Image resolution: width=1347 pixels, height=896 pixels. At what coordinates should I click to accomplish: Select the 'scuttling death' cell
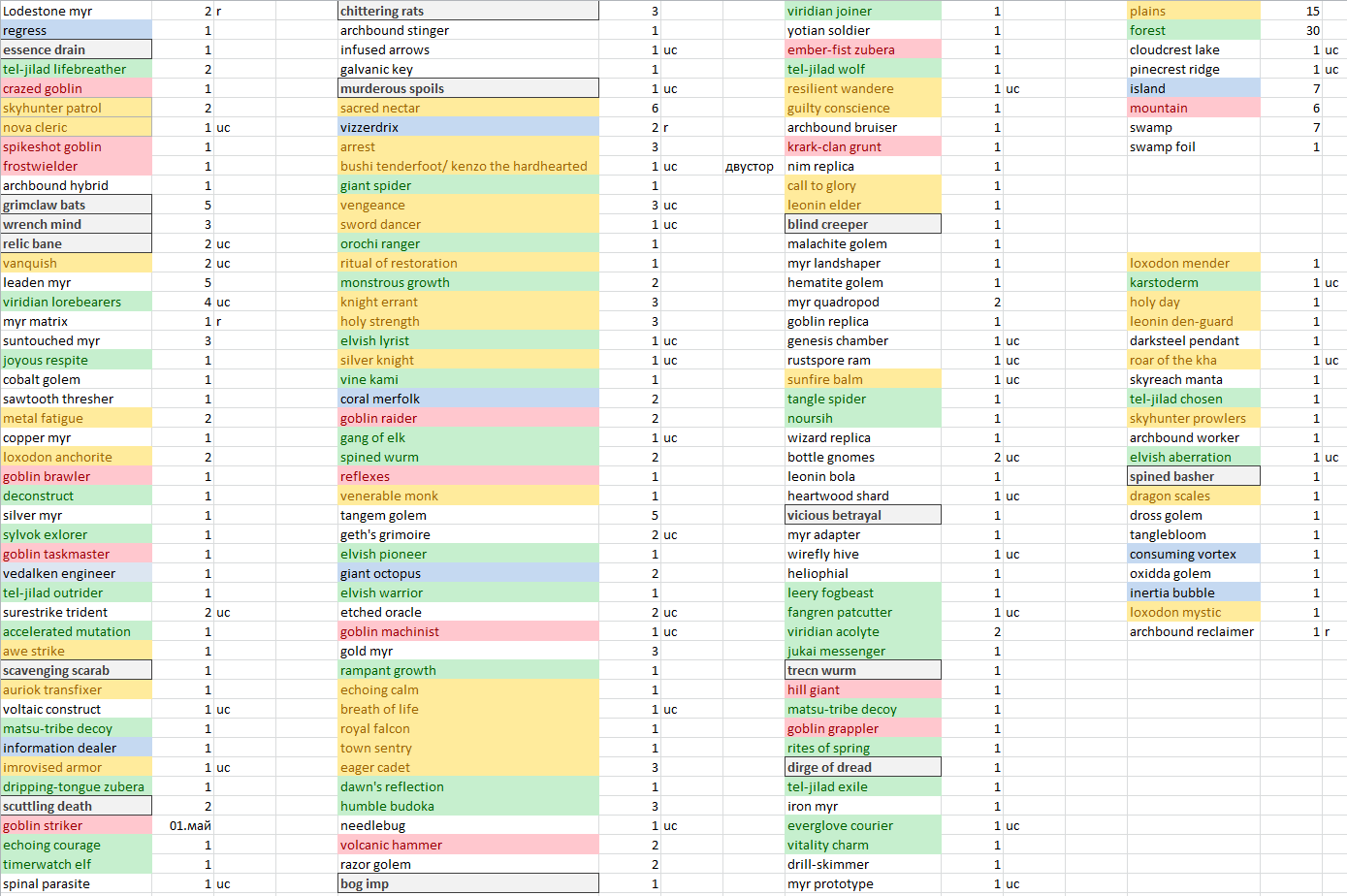[x=76, y=806]
